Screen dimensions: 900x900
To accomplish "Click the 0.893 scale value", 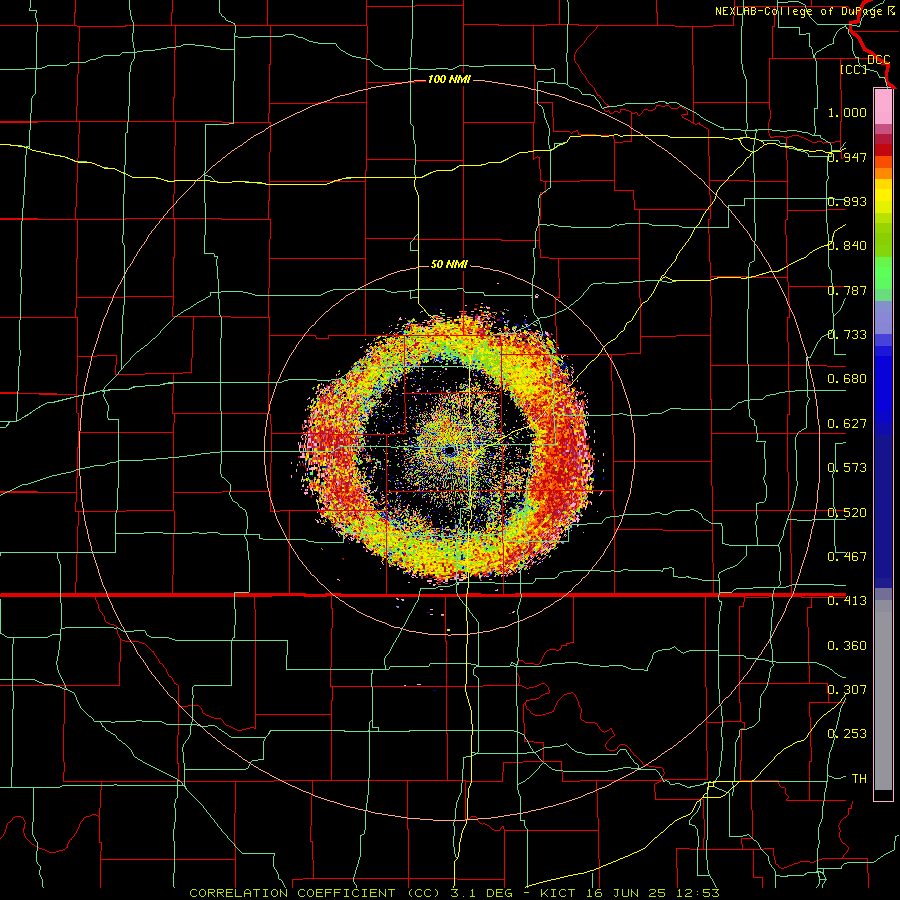I will [847, 201].
